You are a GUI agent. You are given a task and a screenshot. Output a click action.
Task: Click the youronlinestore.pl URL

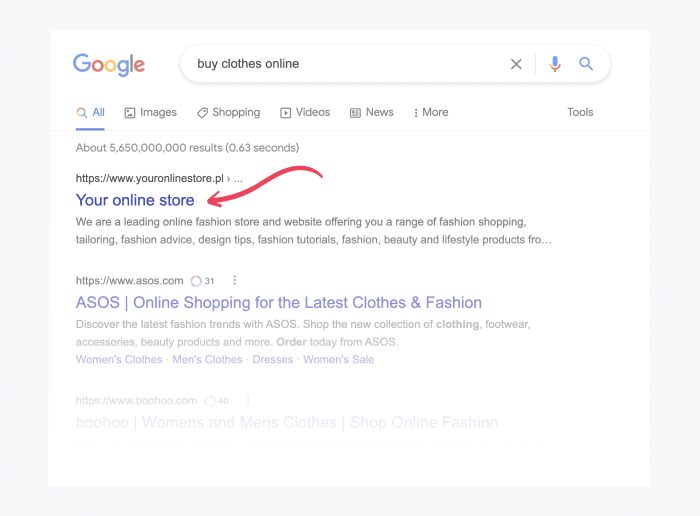pos(150,179)
